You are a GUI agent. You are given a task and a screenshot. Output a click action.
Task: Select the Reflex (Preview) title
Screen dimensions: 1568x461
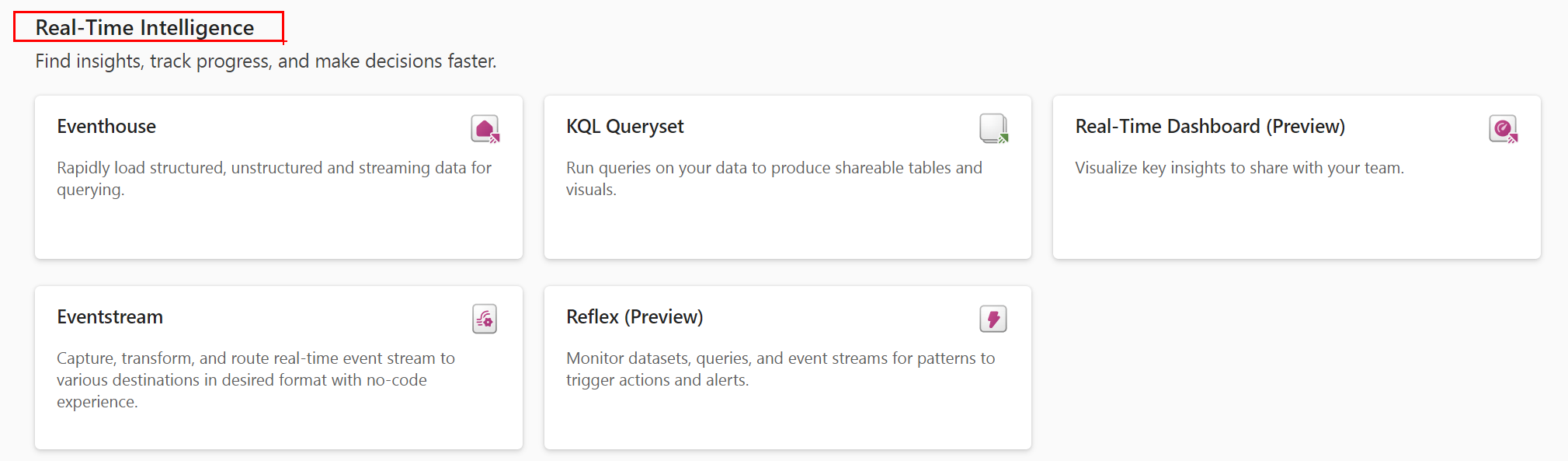click(634, 317)
